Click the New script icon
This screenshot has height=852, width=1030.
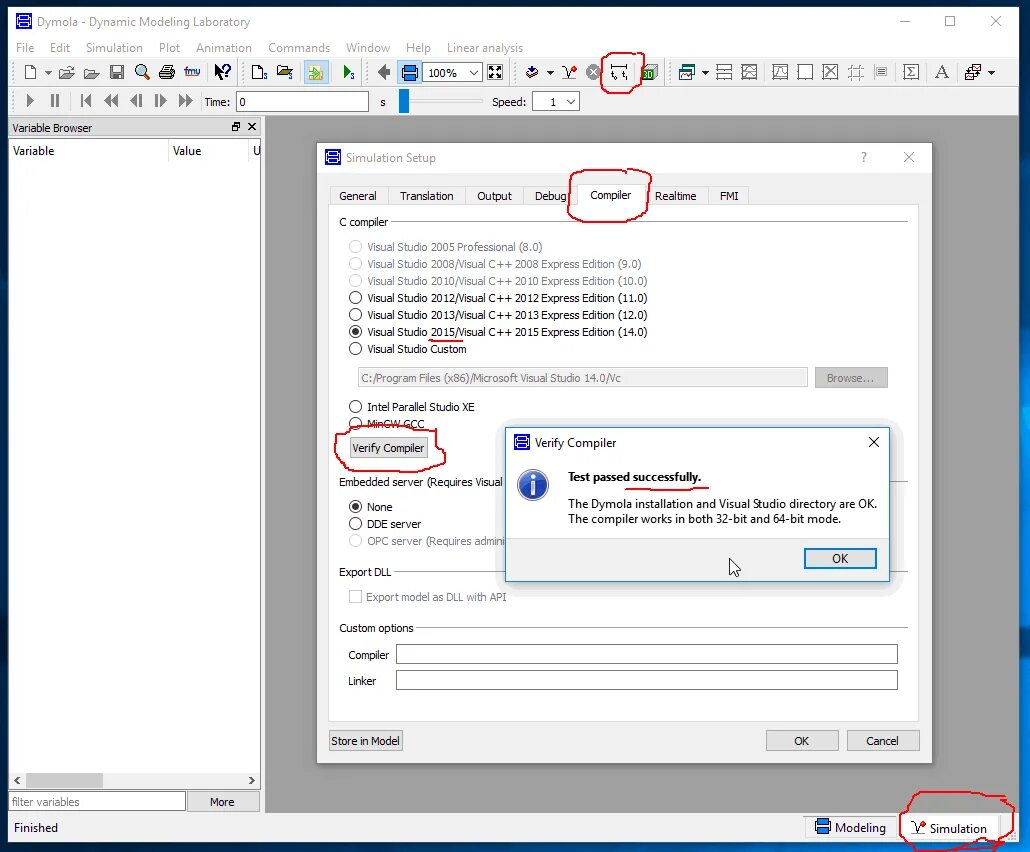[259, 72]
